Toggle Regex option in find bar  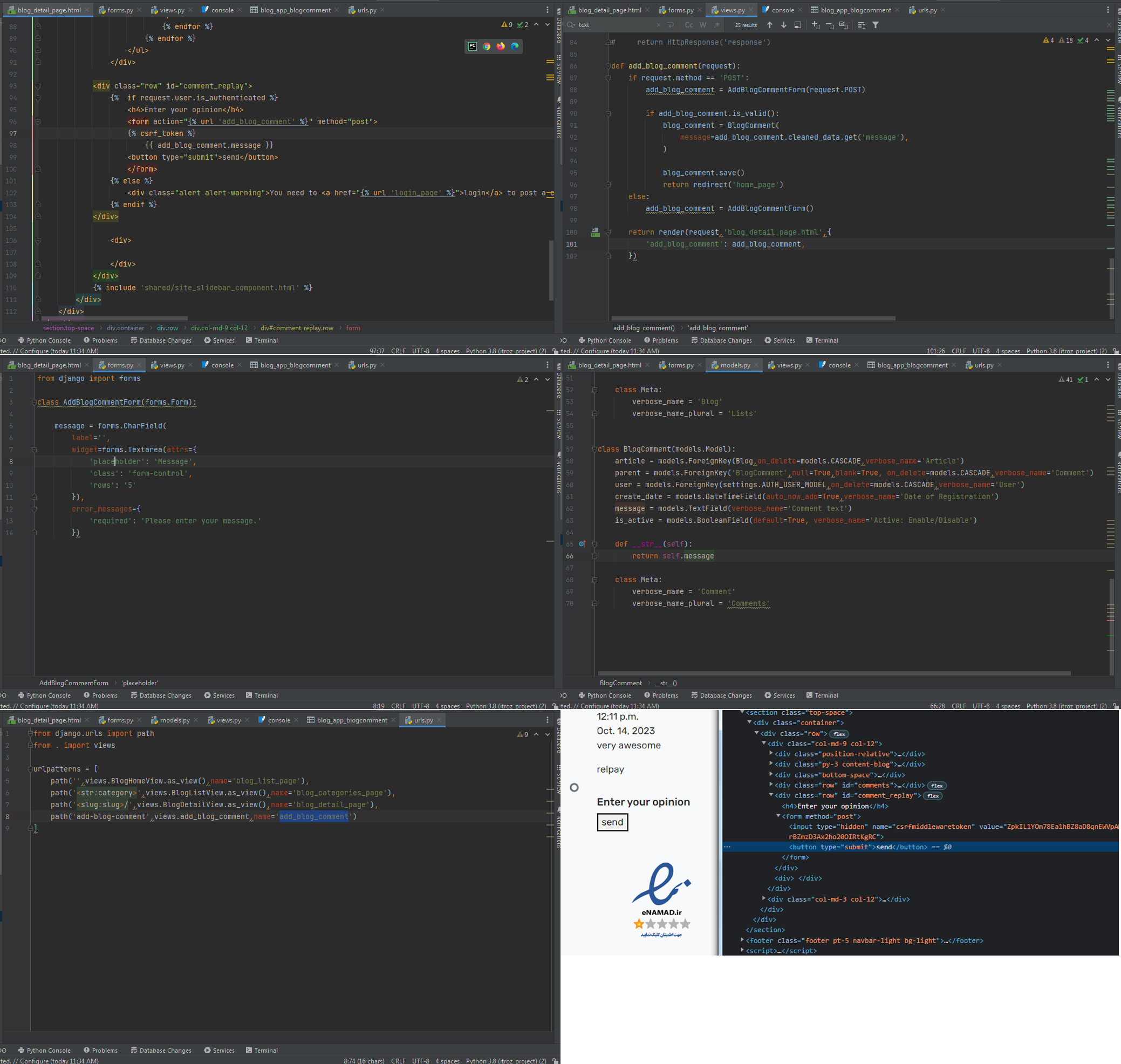[717, 25]
